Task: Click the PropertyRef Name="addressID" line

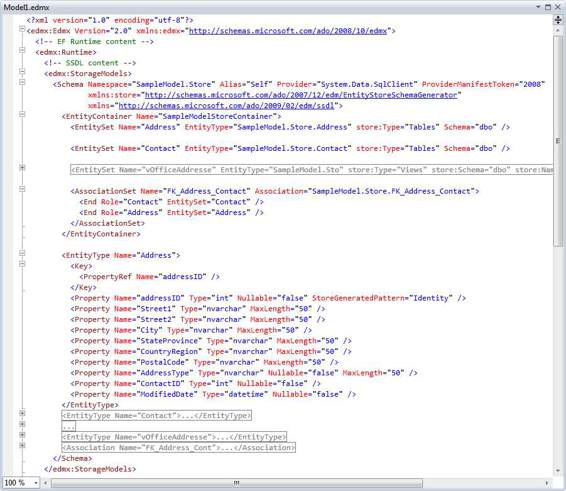Action: 149,277
